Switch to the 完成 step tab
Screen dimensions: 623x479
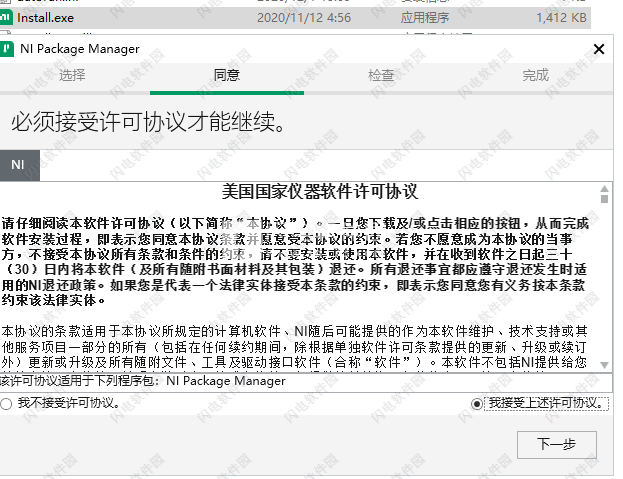point(536,75)
